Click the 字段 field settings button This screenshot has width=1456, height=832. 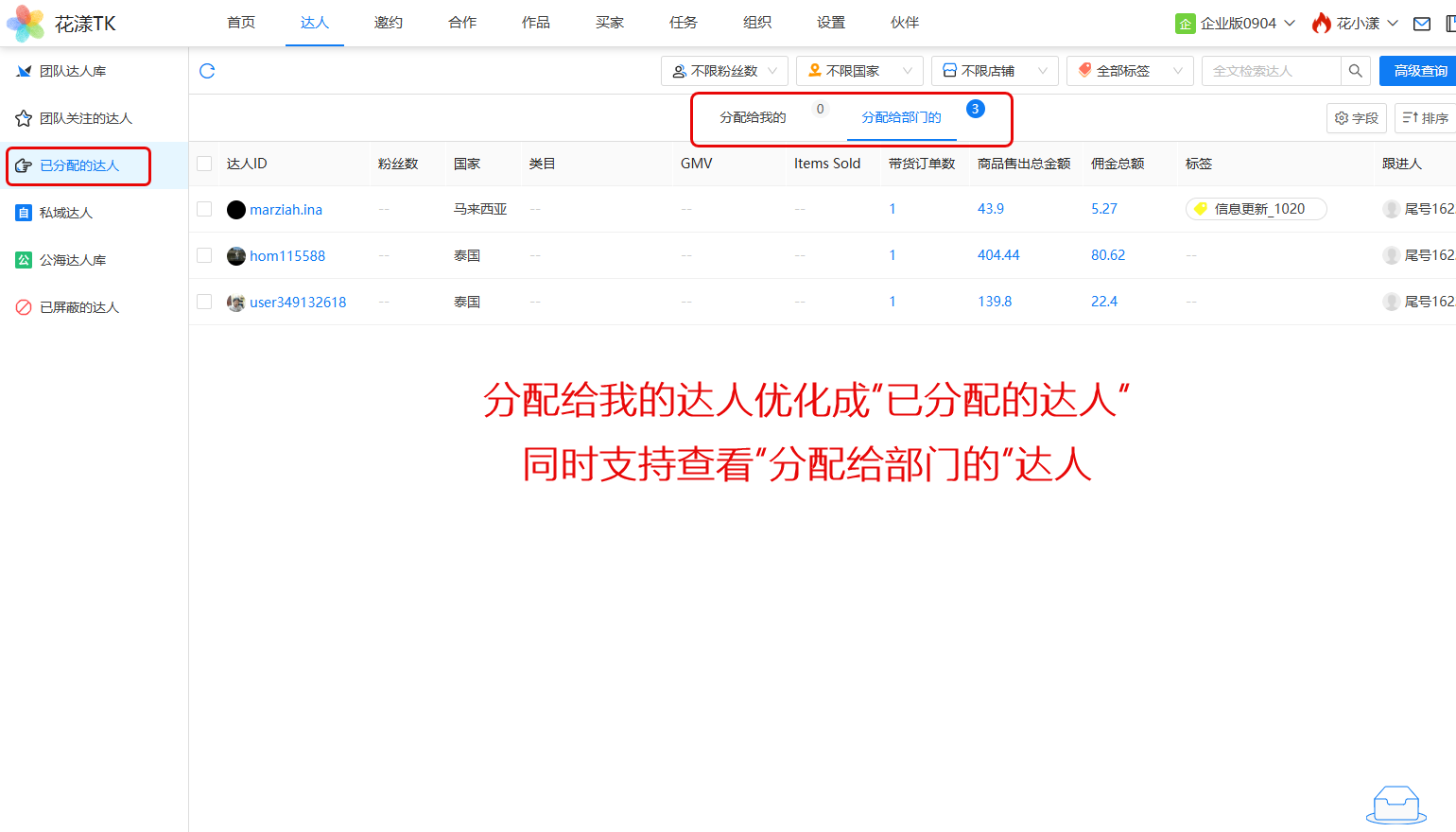pyautogui.click(x=1356, y=118)
